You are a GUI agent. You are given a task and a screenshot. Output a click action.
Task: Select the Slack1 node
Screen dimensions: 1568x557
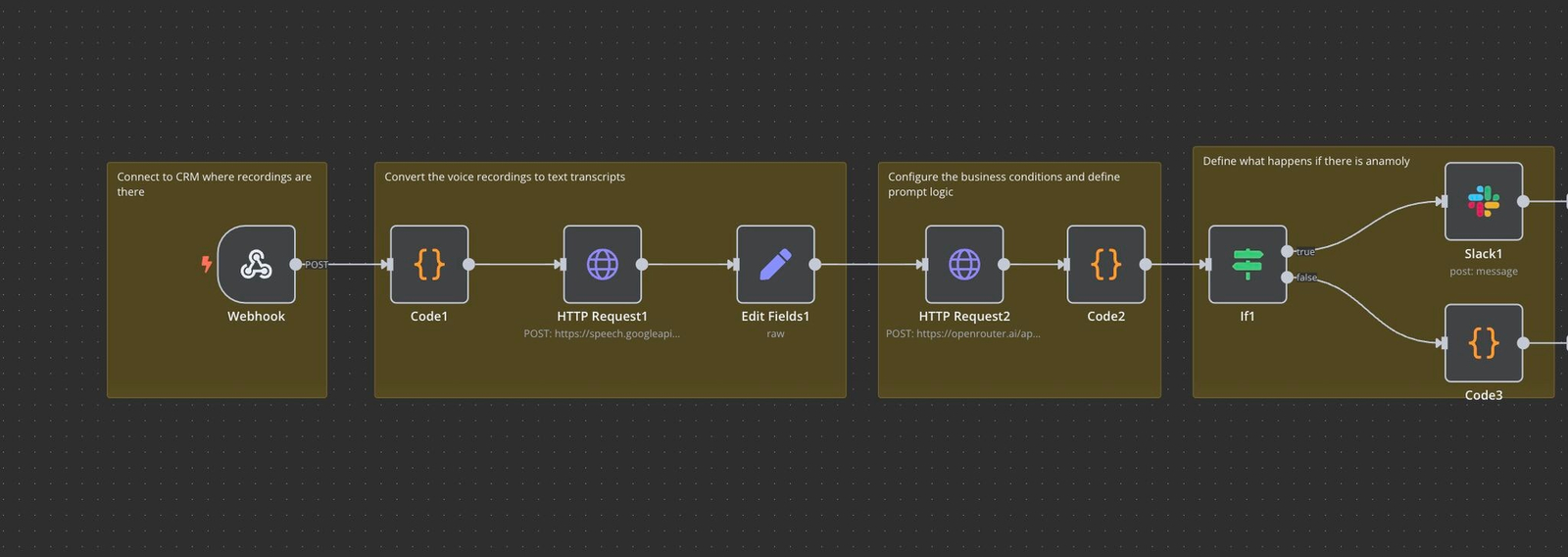click(x=1484, y=201)
